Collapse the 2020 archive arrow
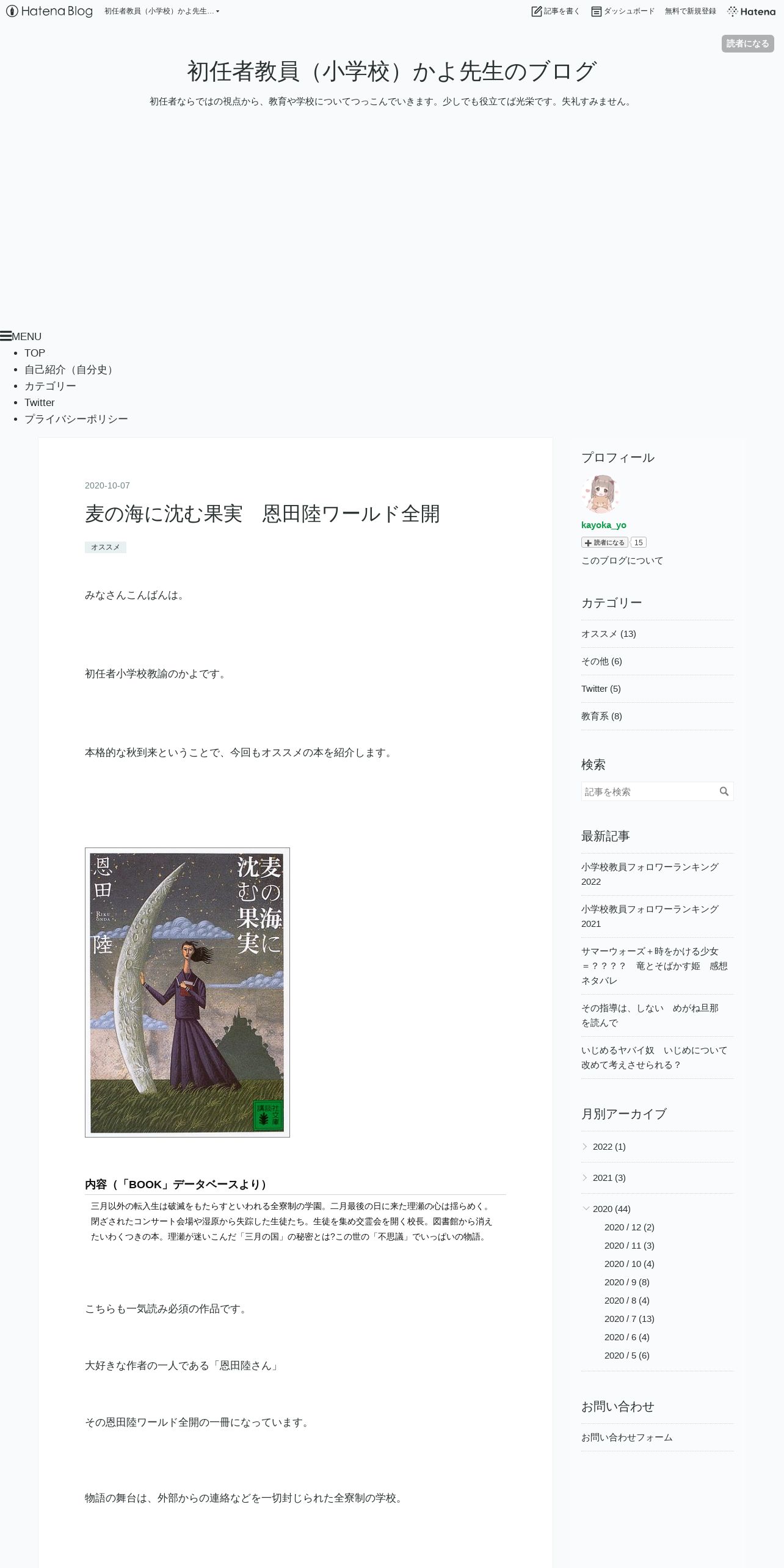The height and width of the screenshot is (1568, 784). coord(586,1208)
